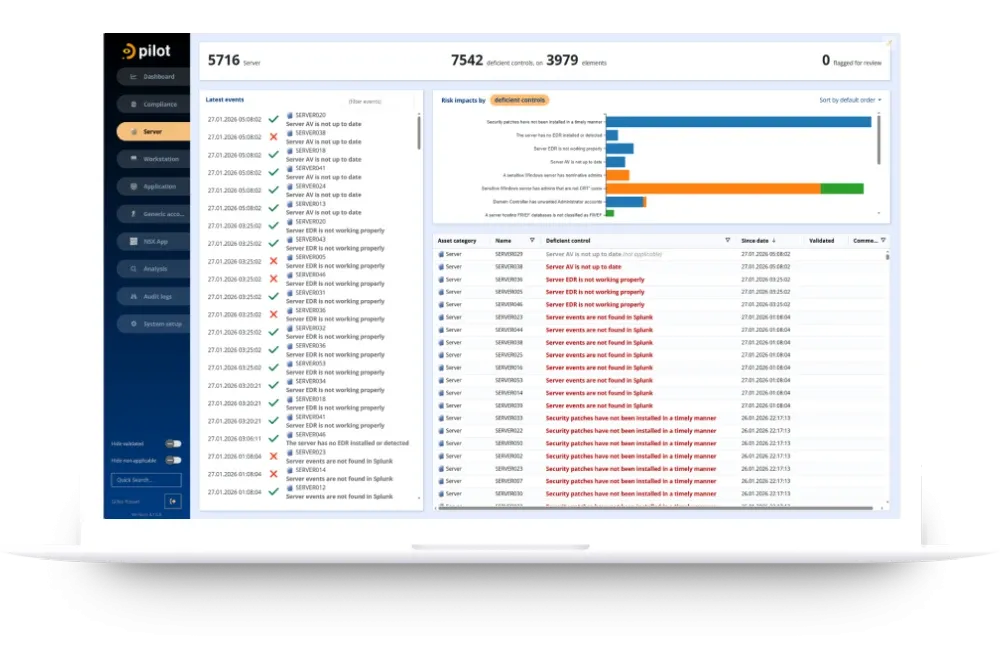Click the pilot logo icon
This screenshot has height=647, width=1000.
[129, 52]
